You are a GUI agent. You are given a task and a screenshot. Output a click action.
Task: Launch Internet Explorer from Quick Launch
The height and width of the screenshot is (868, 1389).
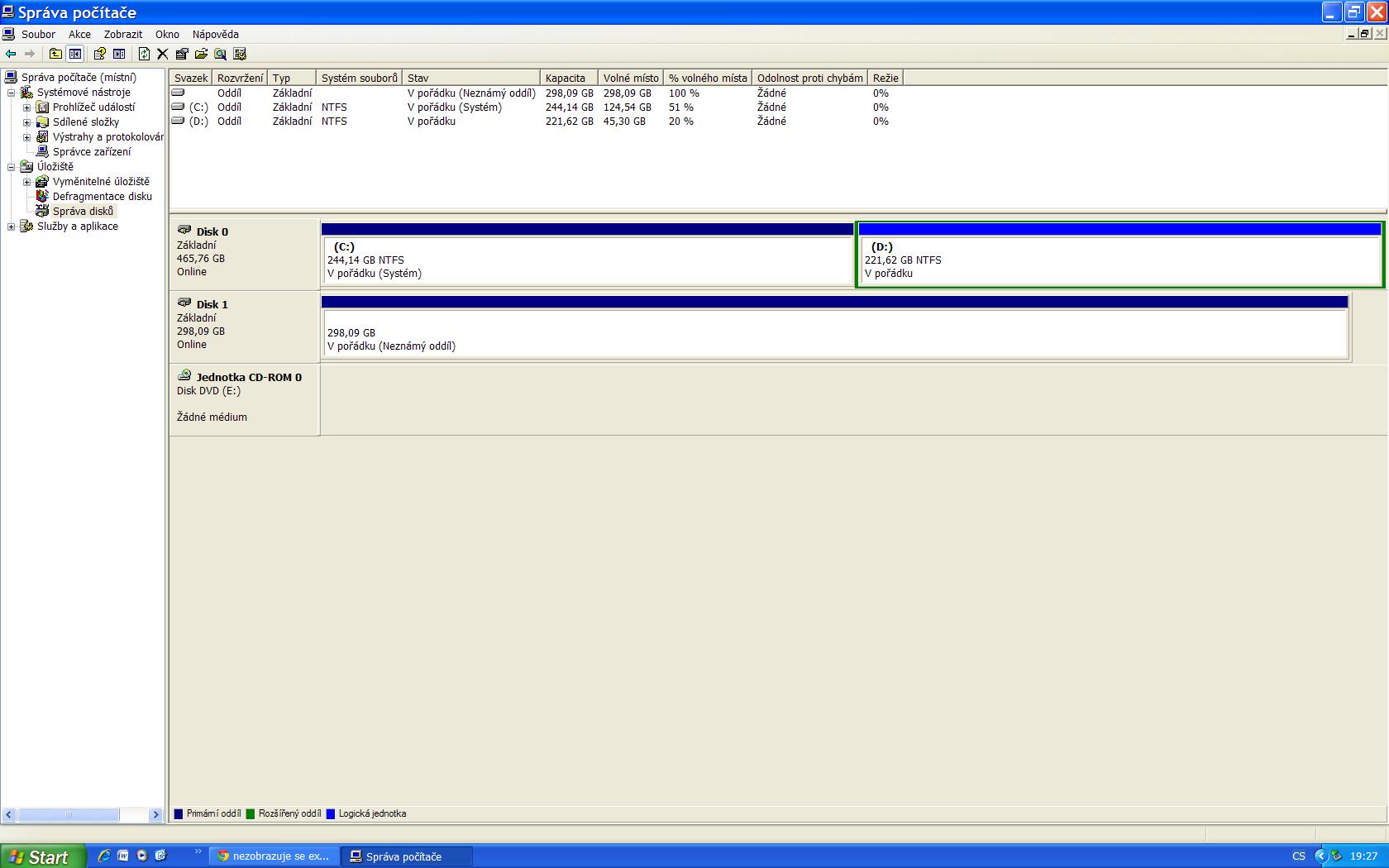(x=104, y=856)
